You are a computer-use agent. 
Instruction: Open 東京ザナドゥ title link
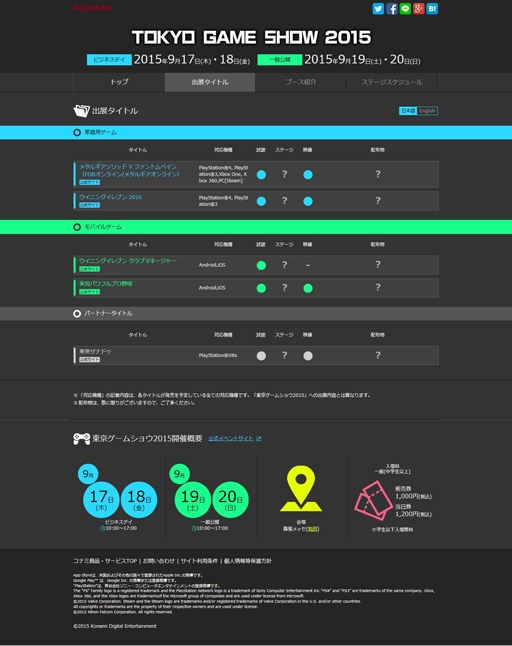tap(95, 351)
